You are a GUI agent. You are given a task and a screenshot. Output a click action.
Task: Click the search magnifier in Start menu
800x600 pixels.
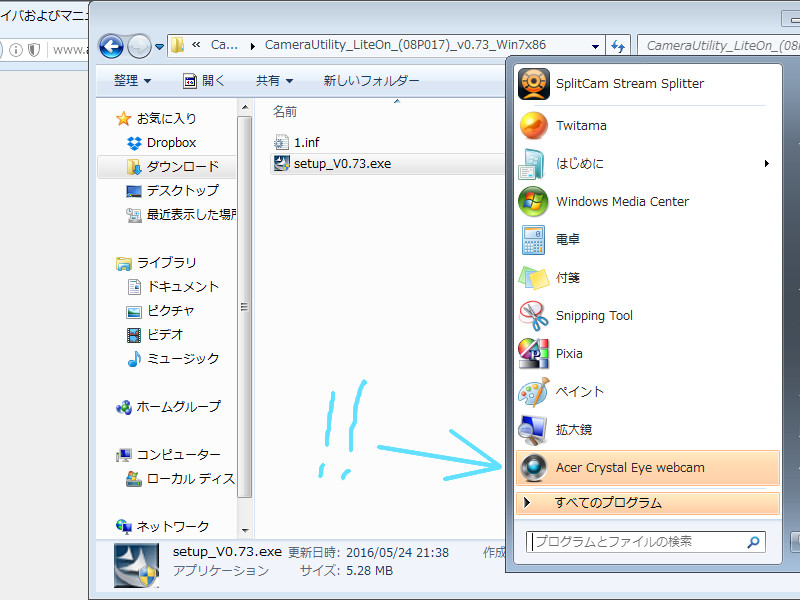click(753, 542)
